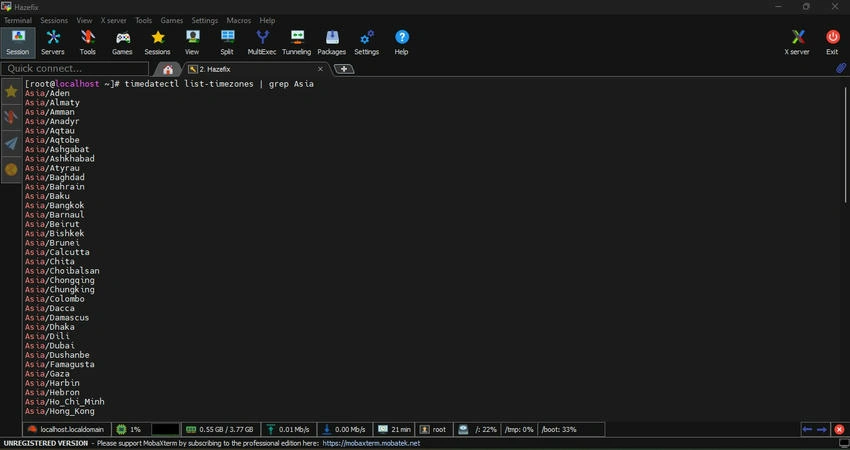The height and width of the screenshot is (450, 850).
Task: Open a new tab with plus button
Action: 344,69
